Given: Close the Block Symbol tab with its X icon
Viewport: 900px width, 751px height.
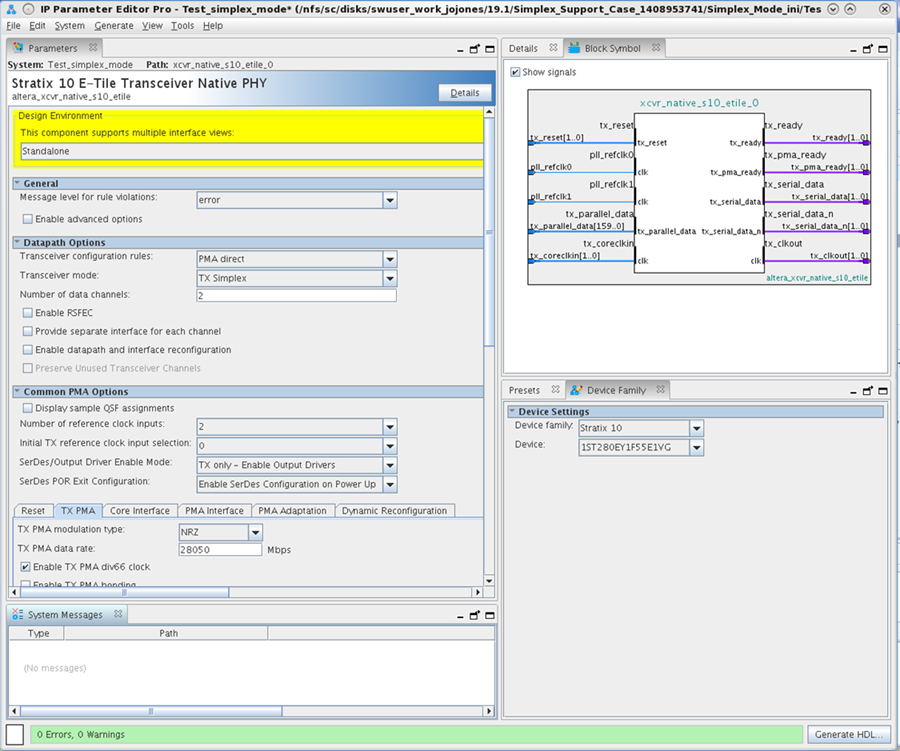Looking at the screenshot, I should (656, 47).
